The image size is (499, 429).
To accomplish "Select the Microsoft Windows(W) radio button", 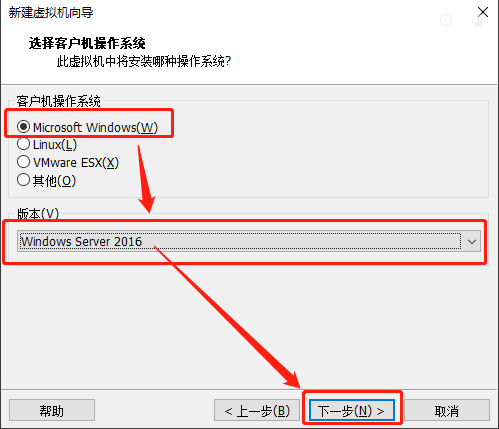I will [23, 127].
